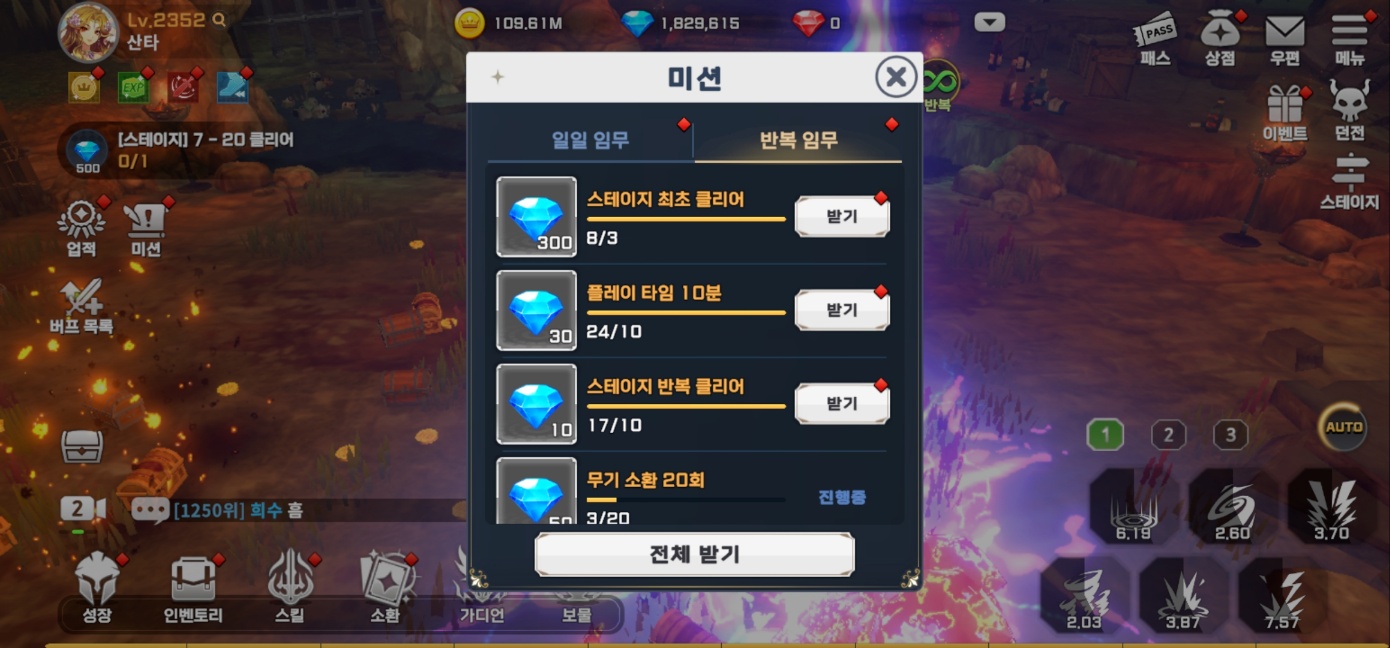This screenshot has height=648, width=1390.
Task: Open the 우편 mail envelope icon
Action: [x=1285, y=31]
